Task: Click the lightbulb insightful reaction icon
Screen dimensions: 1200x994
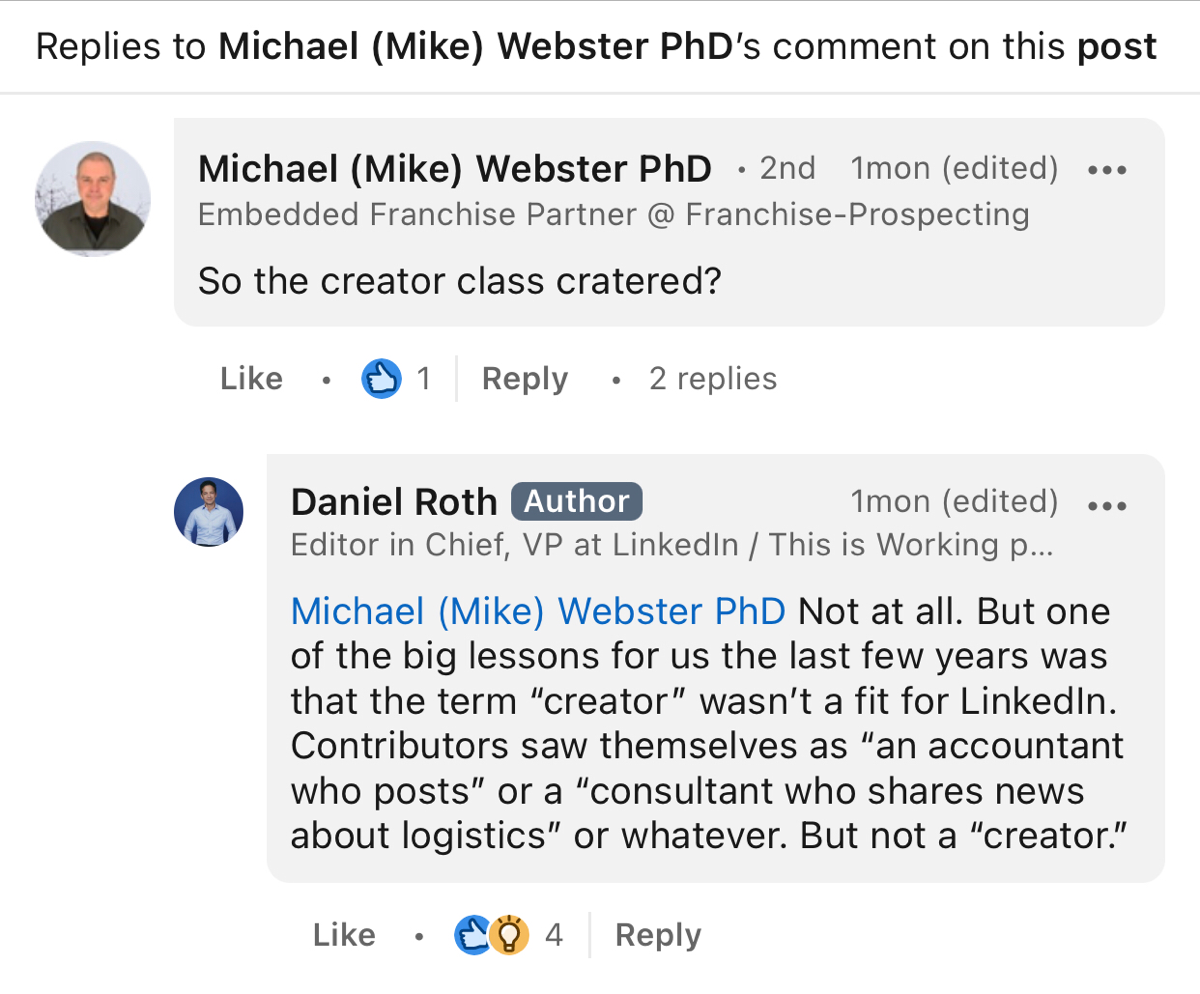Action: tap(510, 935)
